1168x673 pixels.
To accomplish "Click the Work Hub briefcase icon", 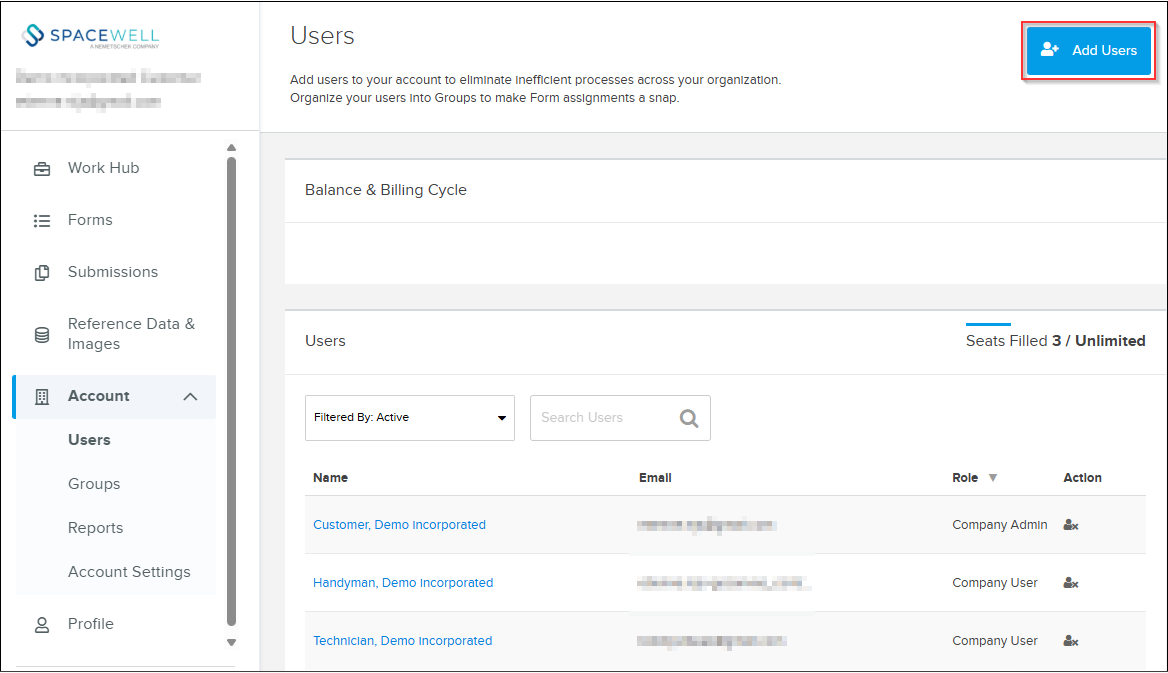I will point(42,169).
